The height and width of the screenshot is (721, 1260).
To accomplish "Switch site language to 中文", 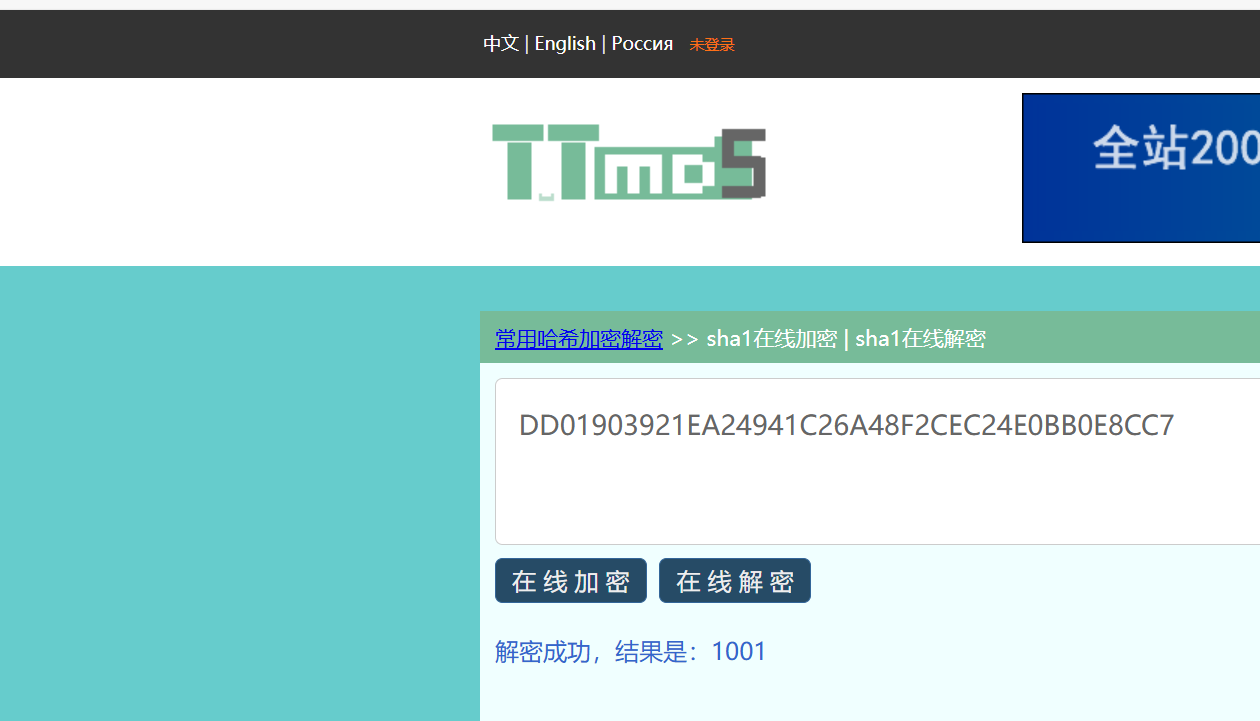I will click(501, 44).
